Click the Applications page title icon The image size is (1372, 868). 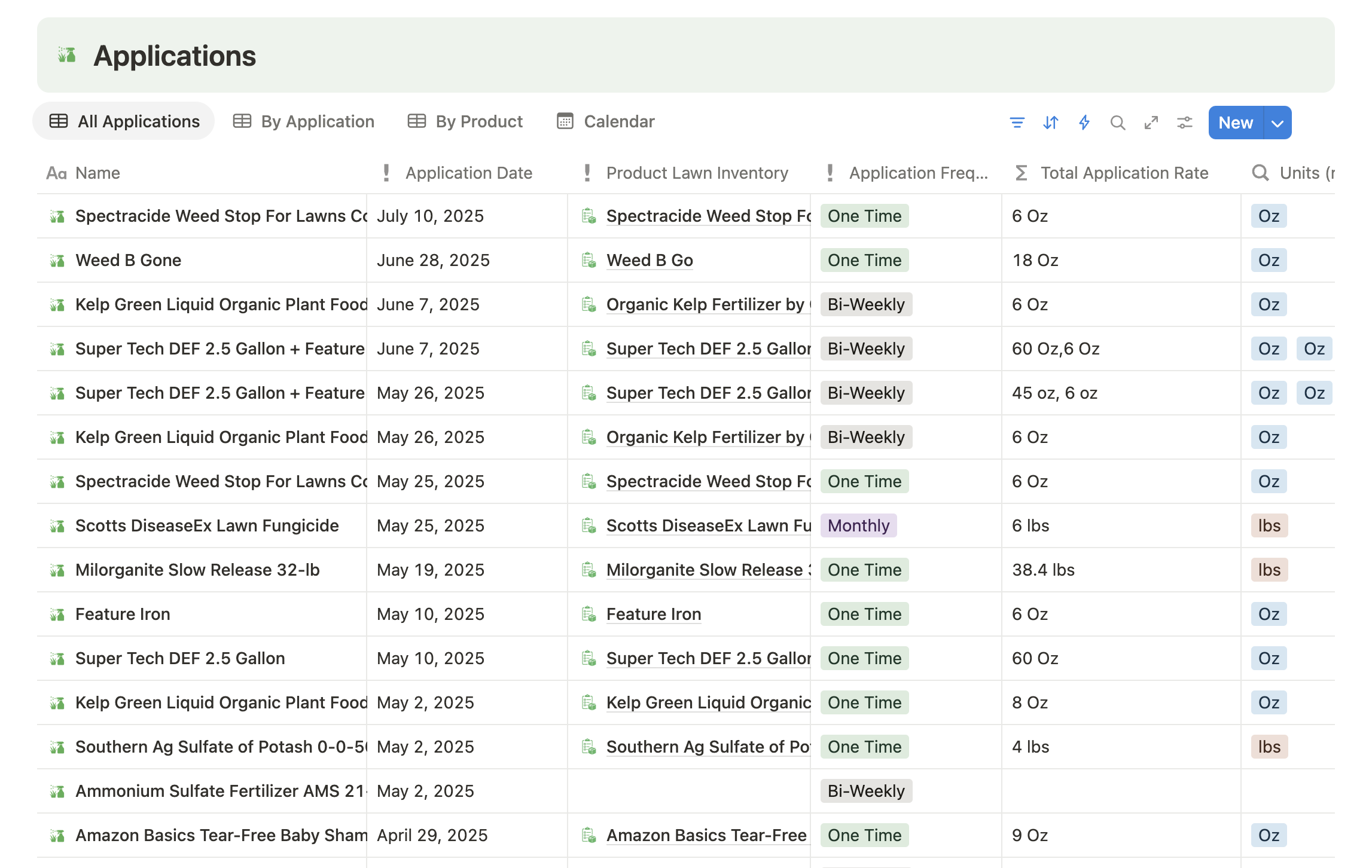(x=66, y=55)
